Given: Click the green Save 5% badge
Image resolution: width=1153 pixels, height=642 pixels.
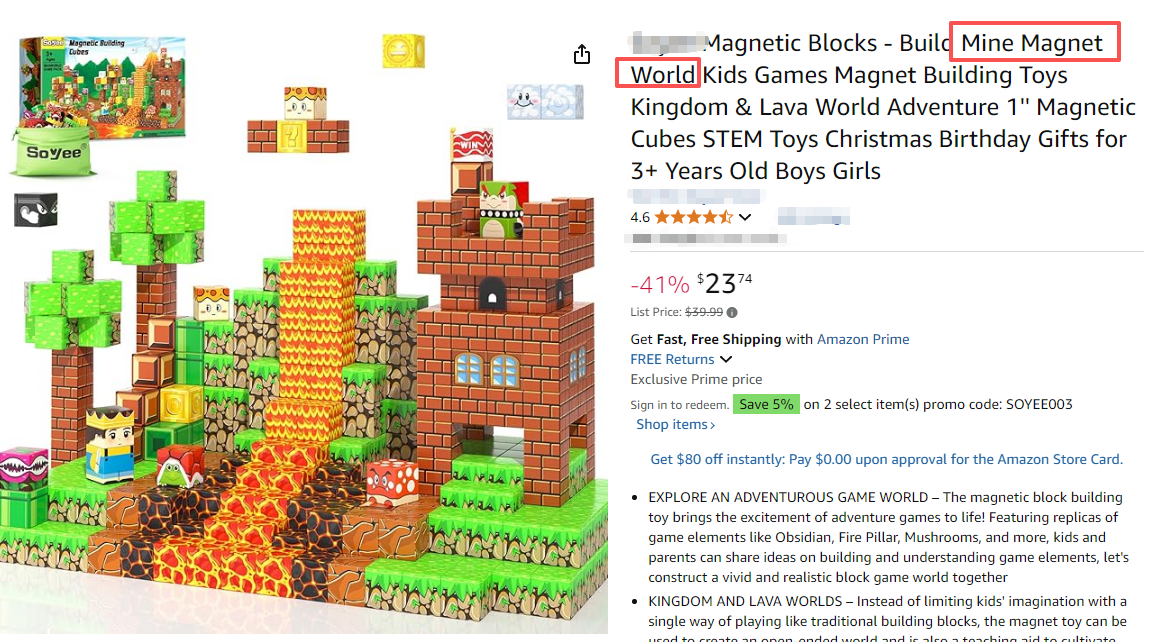Looking at the screenshot, I should (765, 404).
